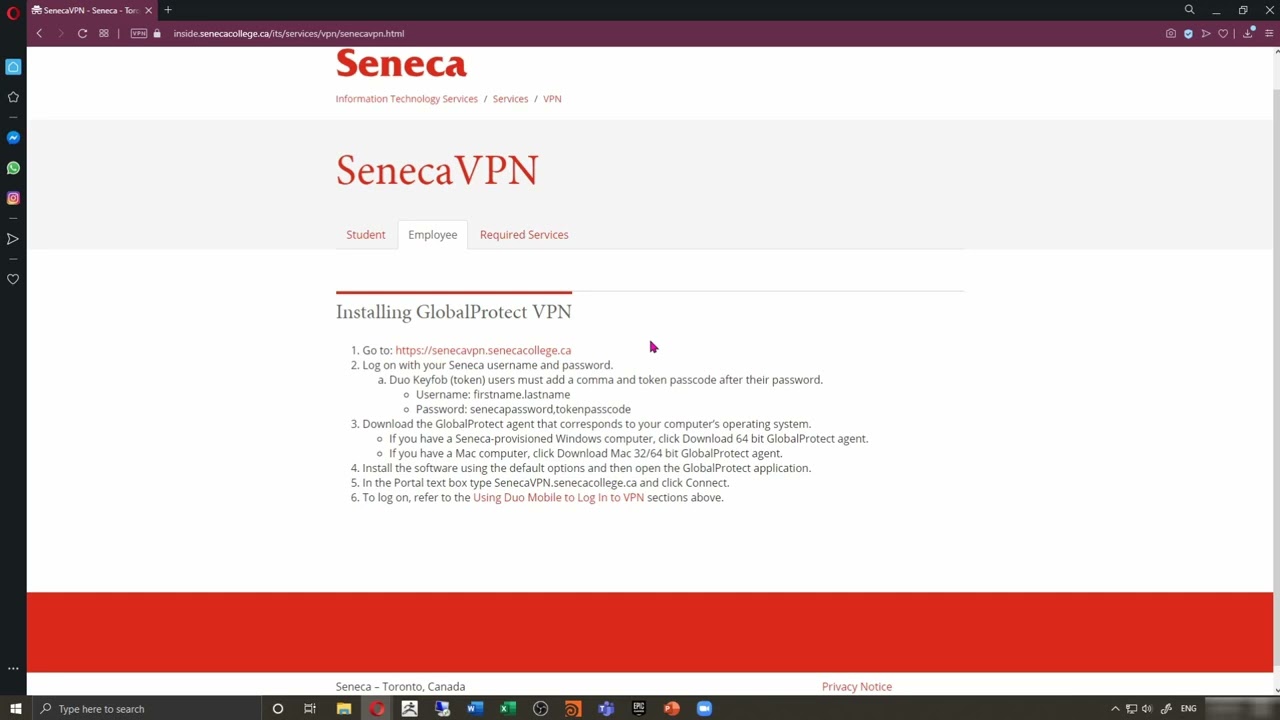Open a new tab with plus button
Viewport: 1280px width, 720px height.
point(168,10)
